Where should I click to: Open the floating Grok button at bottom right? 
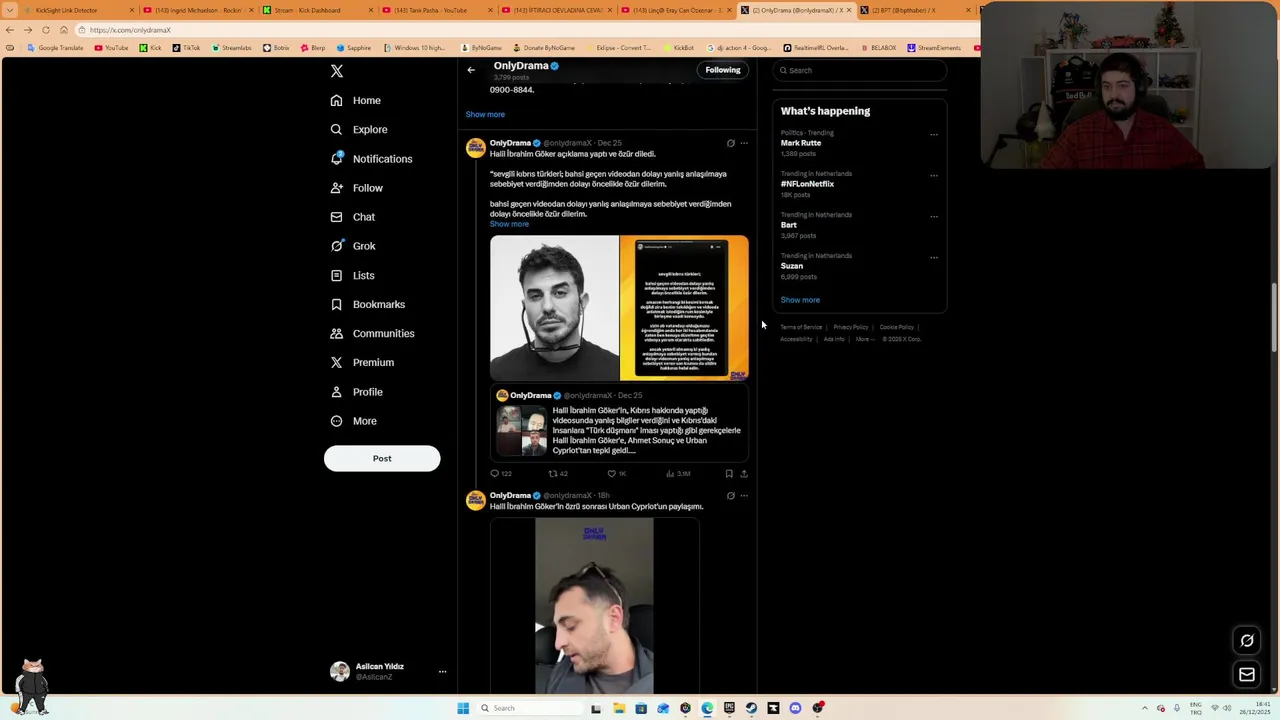point(1247,641)
